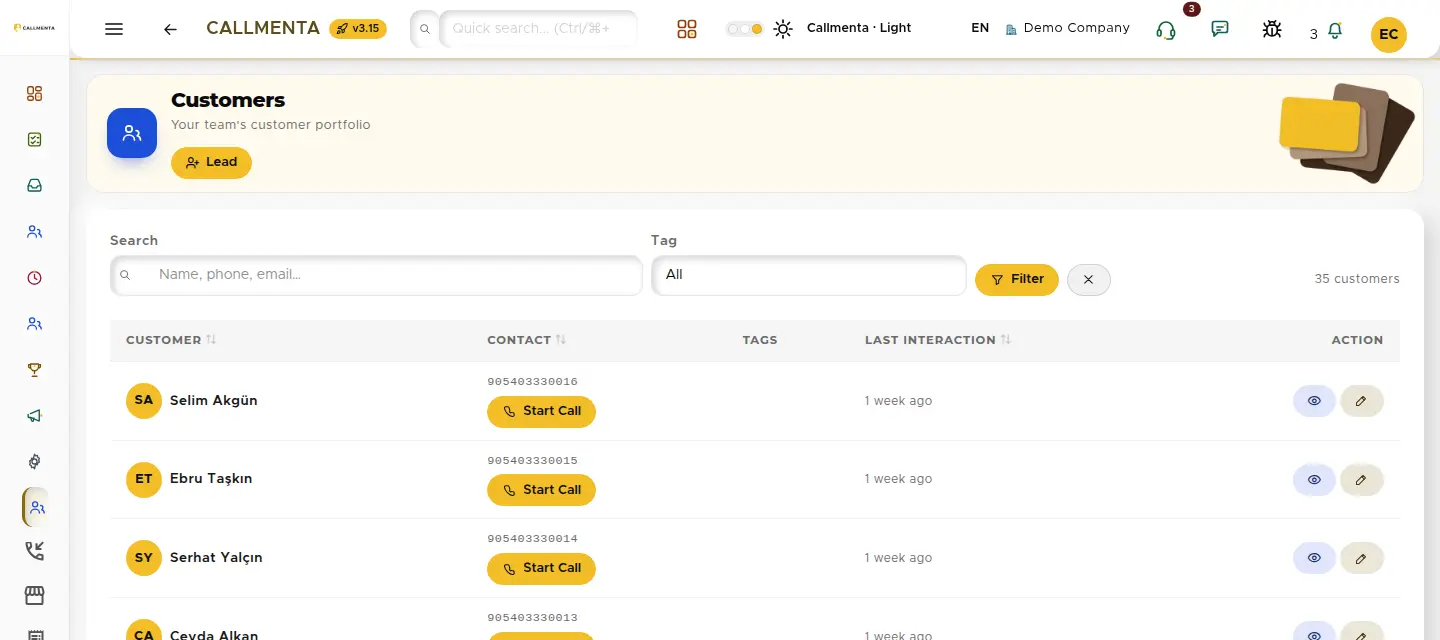This screenshot has width=1440, height=640.
Task: Click the blue Customers page icon
Action: point(132,133)
